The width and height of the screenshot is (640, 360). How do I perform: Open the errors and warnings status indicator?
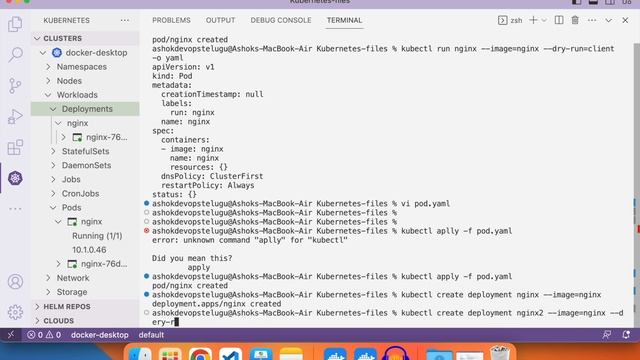coord(44,335)
